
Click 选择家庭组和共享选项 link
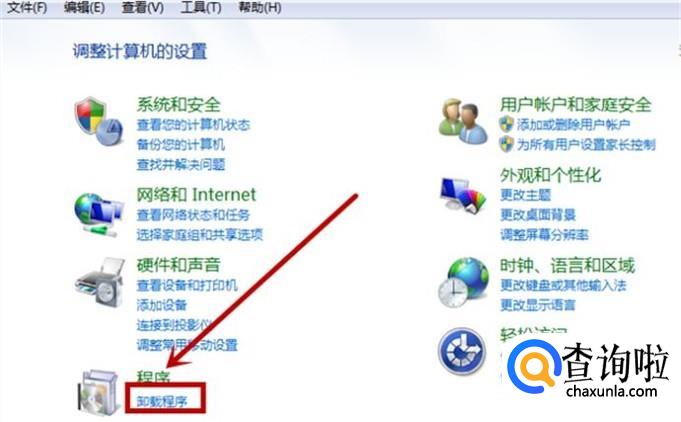199,235
